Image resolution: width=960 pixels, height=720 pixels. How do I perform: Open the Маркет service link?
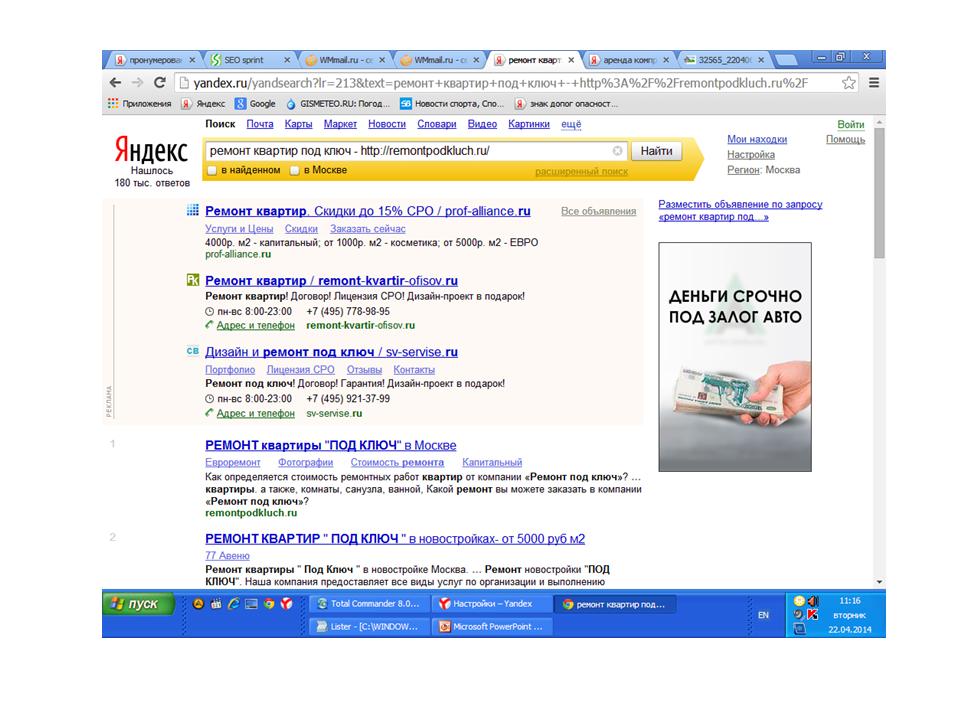(x=340, y=124)
